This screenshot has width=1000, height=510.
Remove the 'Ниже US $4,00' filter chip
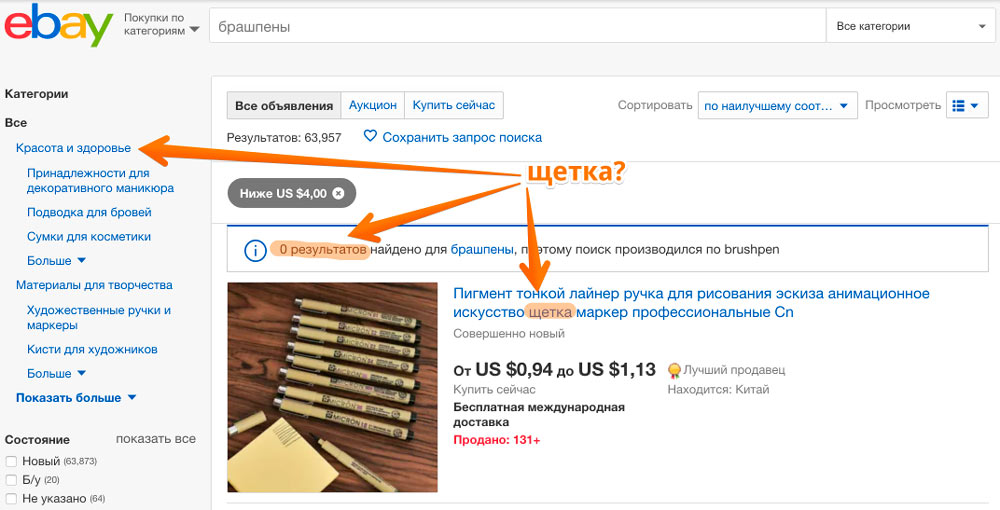338,193
